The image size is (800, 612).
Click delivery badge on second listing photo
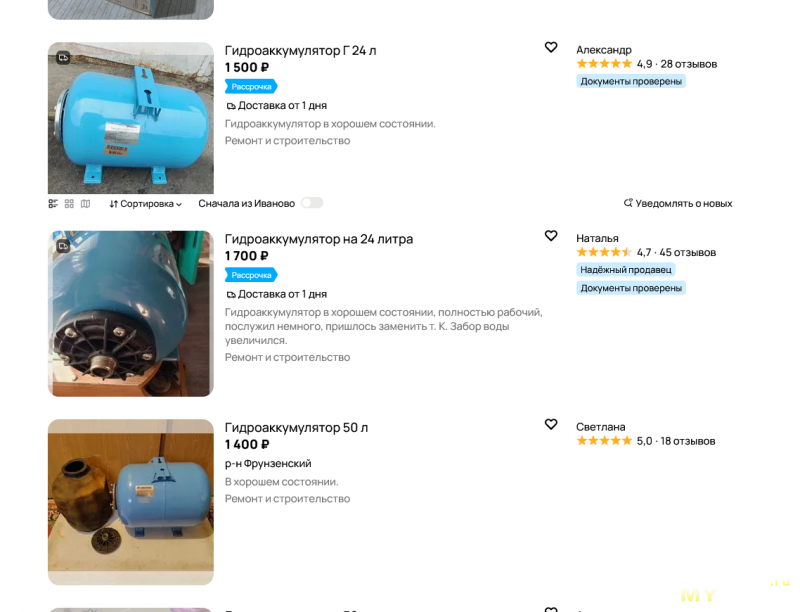63,246
